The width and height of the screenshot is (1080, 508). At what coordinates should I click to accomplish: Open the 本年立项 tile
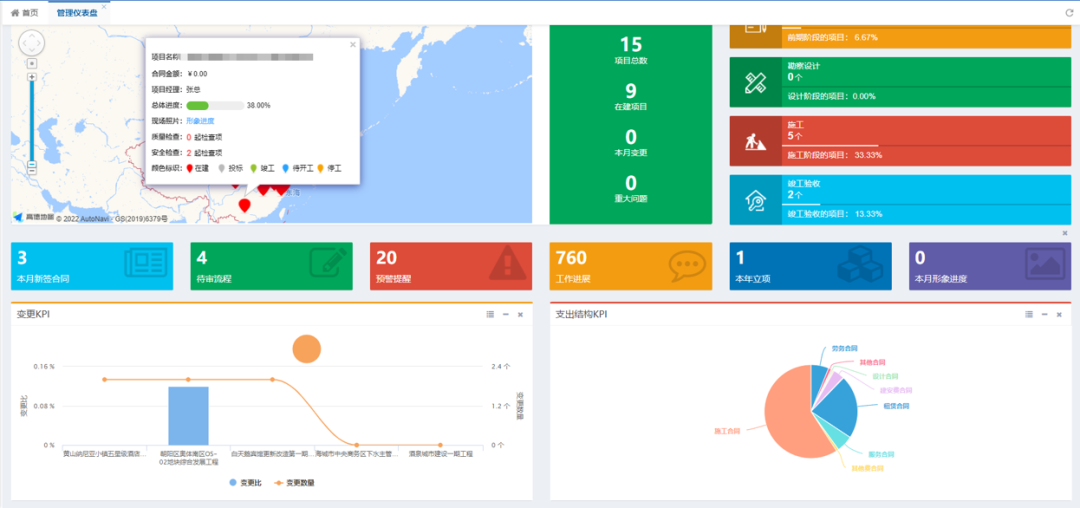coord(811,266)
